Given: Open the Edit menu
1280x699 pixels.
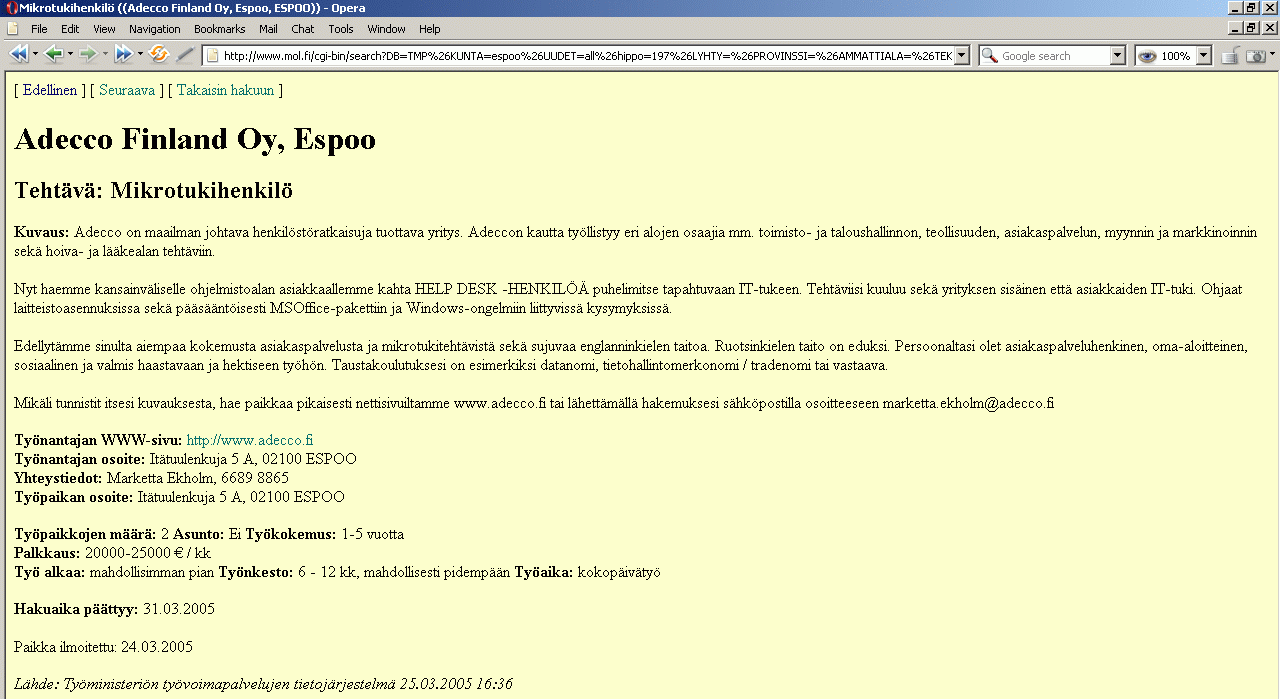Looking at the screenshot, I should coord(70,29).
